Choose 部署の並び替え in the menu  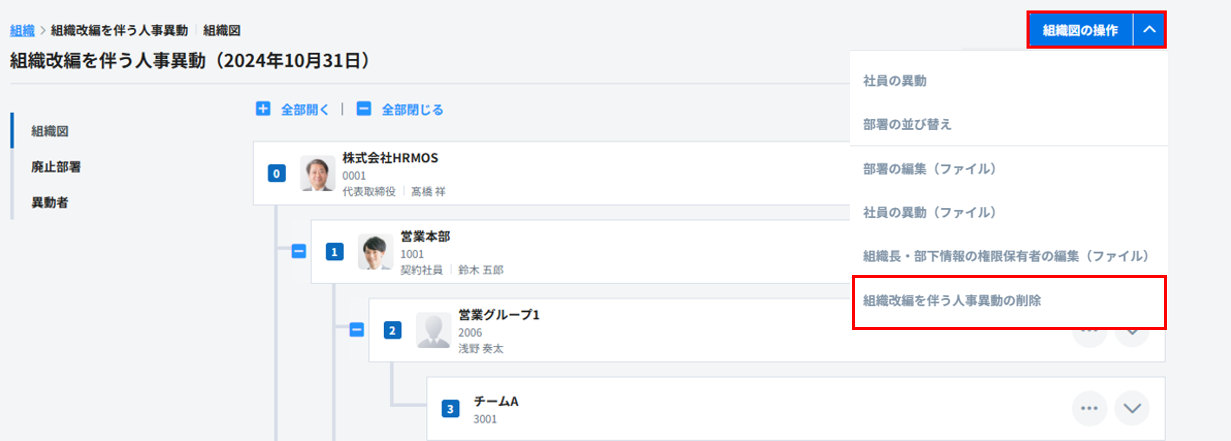point(907,125)
